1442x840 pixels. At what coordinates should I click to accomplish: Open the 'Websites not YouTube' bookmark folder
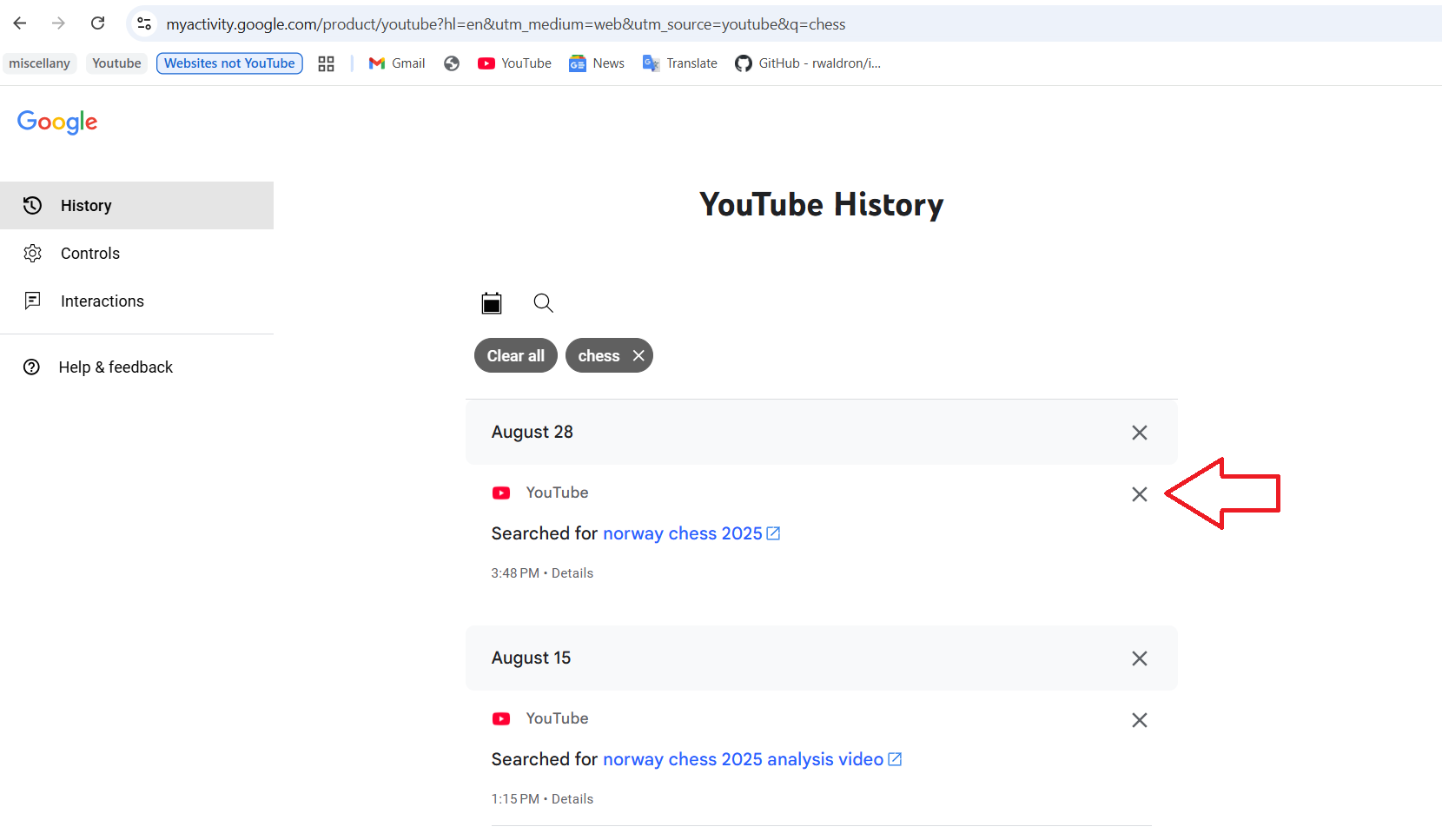click(x=229, y=63)
